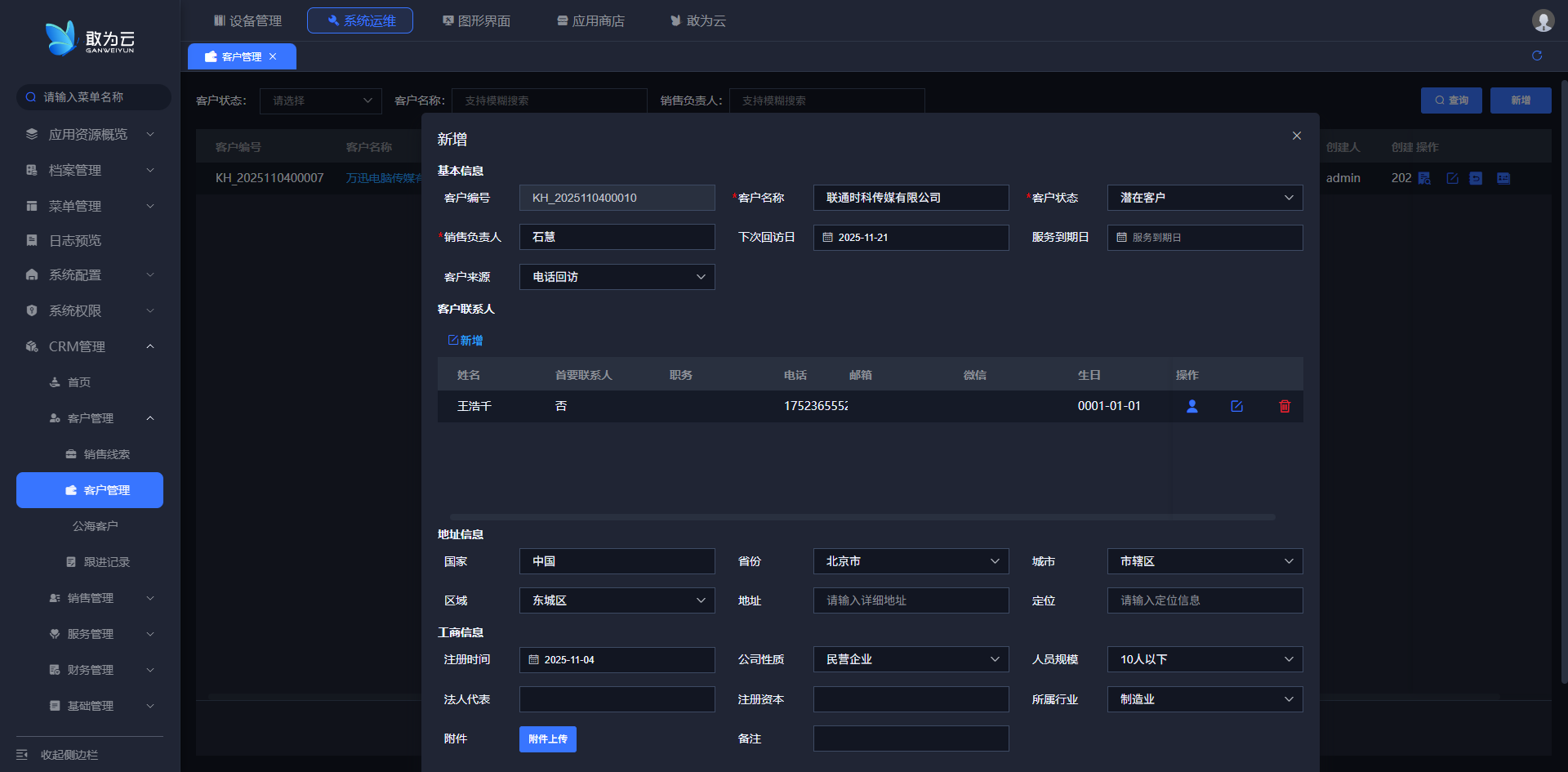Screen dimensions: 1568x772
Task: Open the user avatar at top right
Action: click(1543, 20)
